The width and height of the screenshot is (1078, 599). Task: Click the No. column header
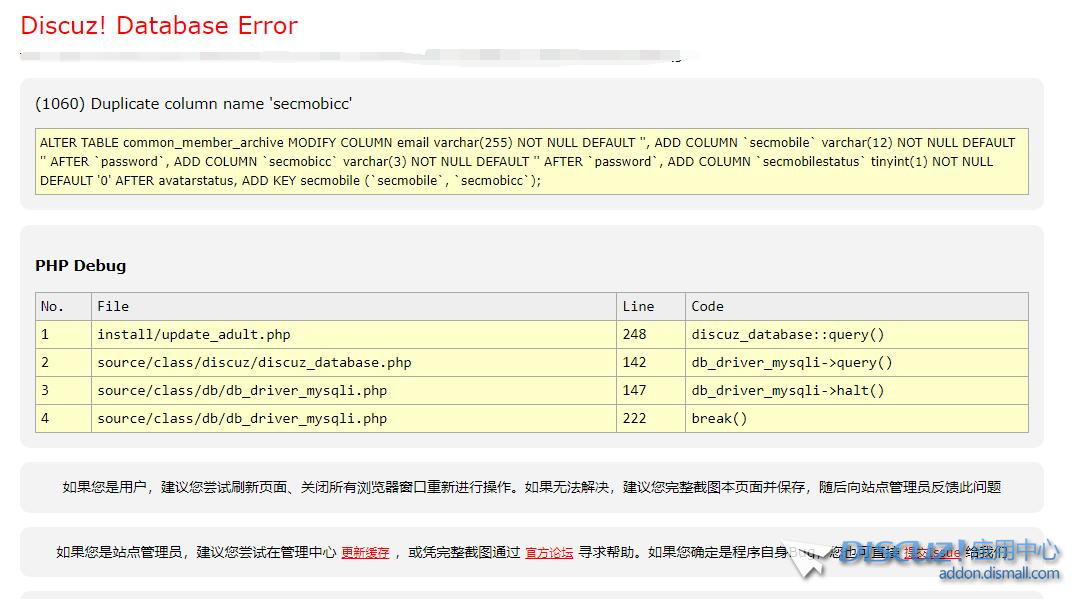pyautogui.click(x=52, y=306)
